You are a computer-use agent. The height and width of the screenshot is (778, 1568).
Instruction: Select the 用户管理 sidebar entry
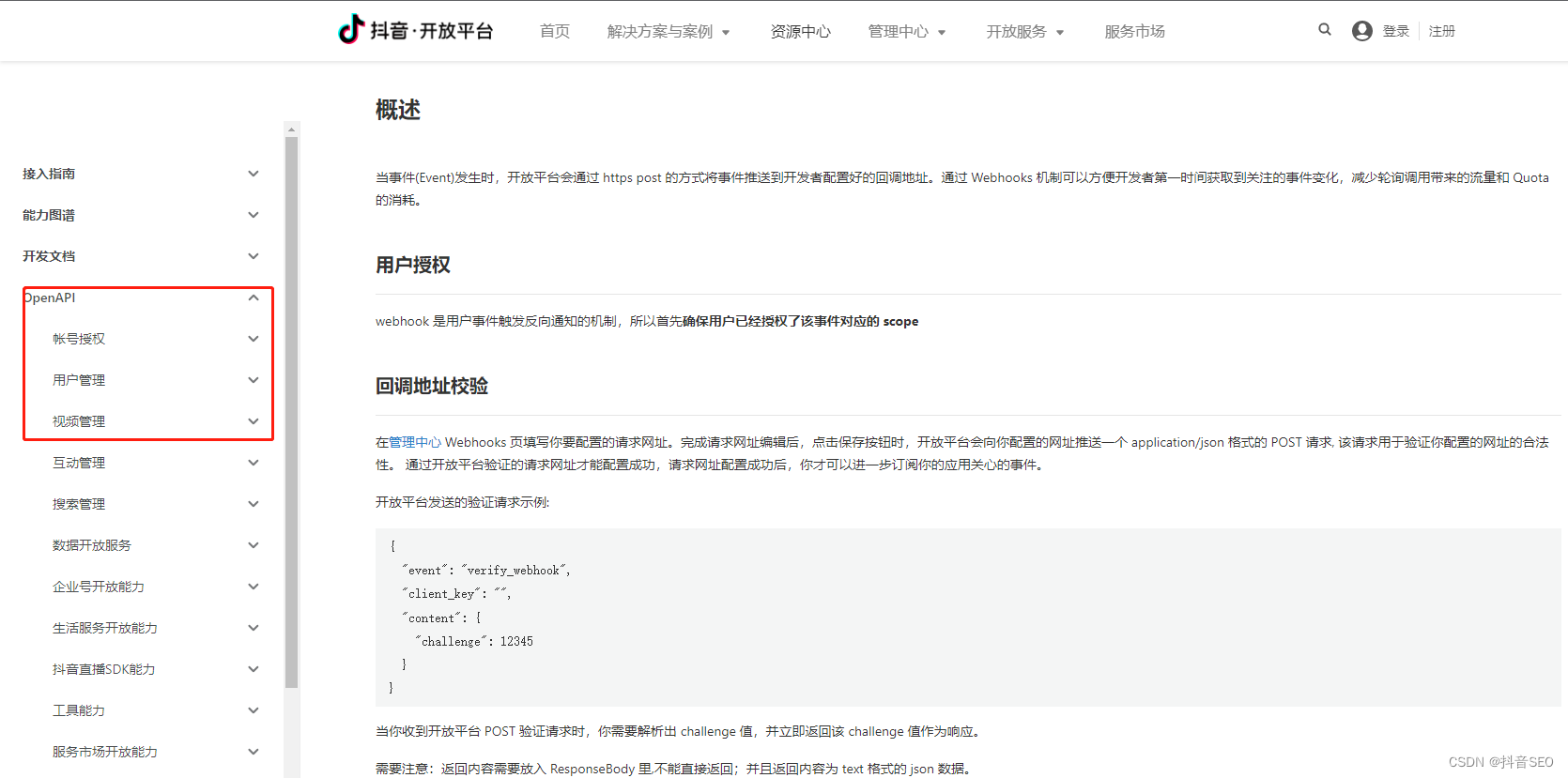coord(79,380)
